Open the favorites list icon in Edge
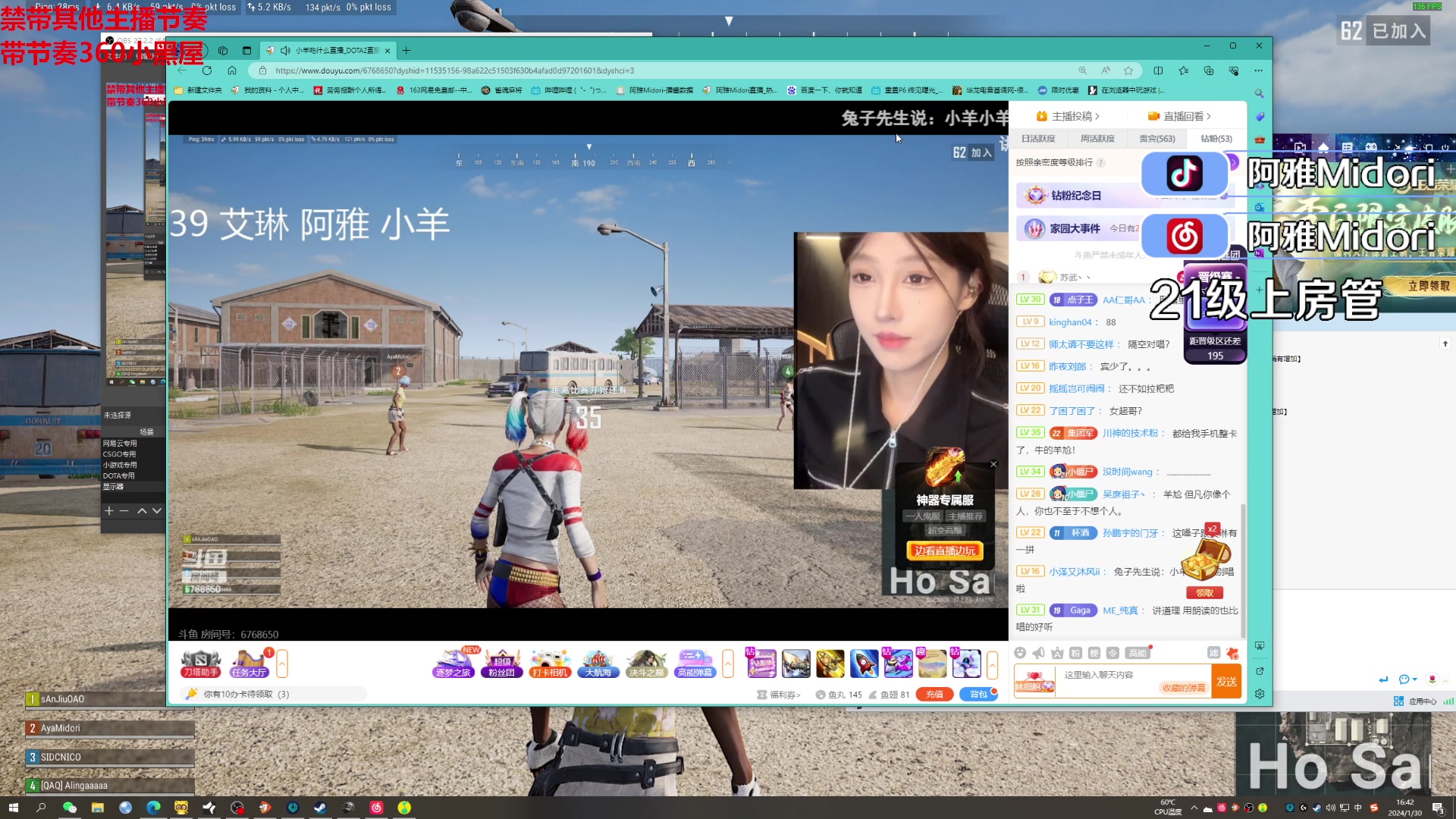The image size is (1456, 819). click(x=1184, y=71)
